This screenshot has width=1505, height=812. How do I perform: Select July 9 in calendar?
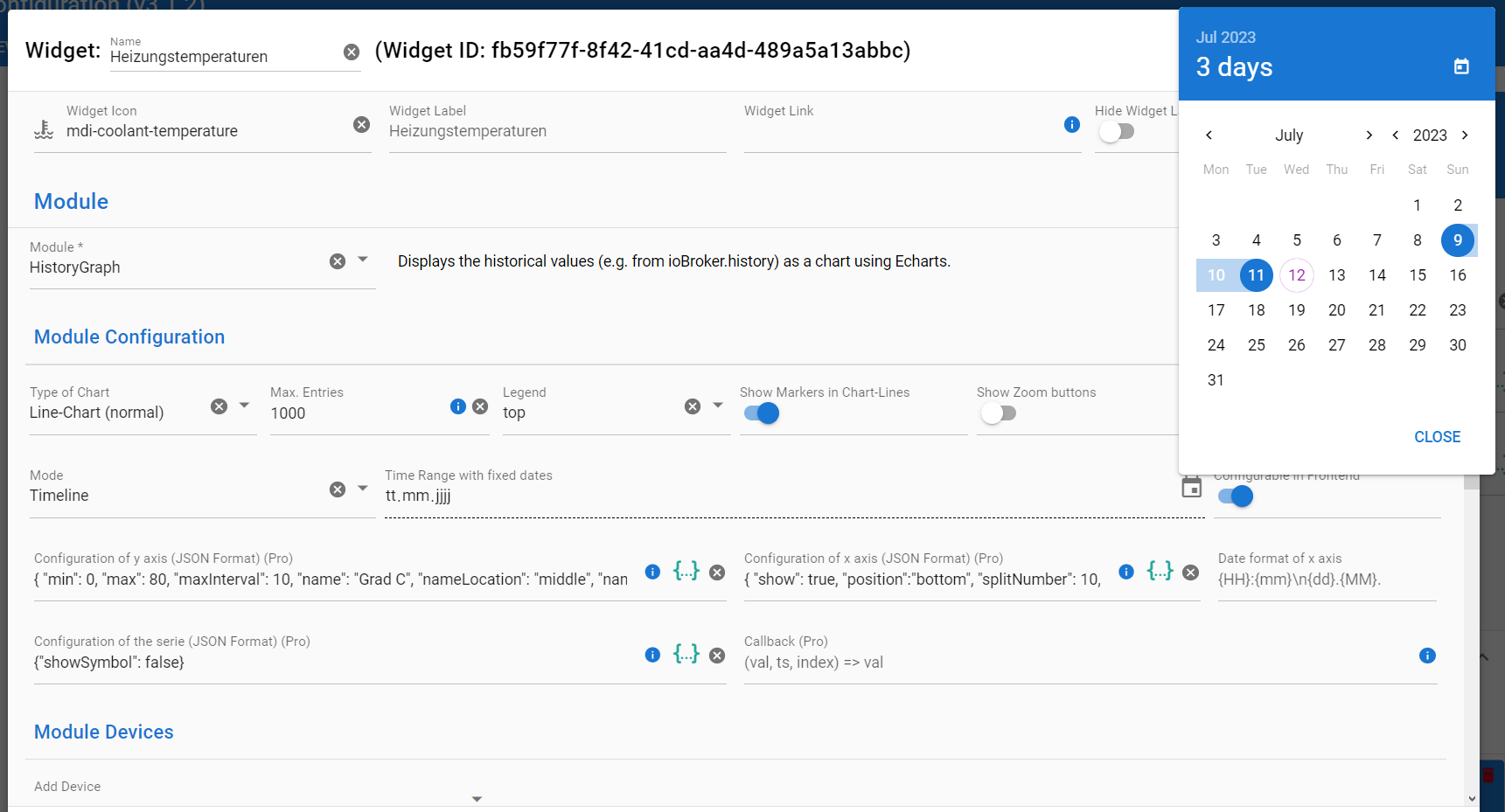pos(1458,240)
